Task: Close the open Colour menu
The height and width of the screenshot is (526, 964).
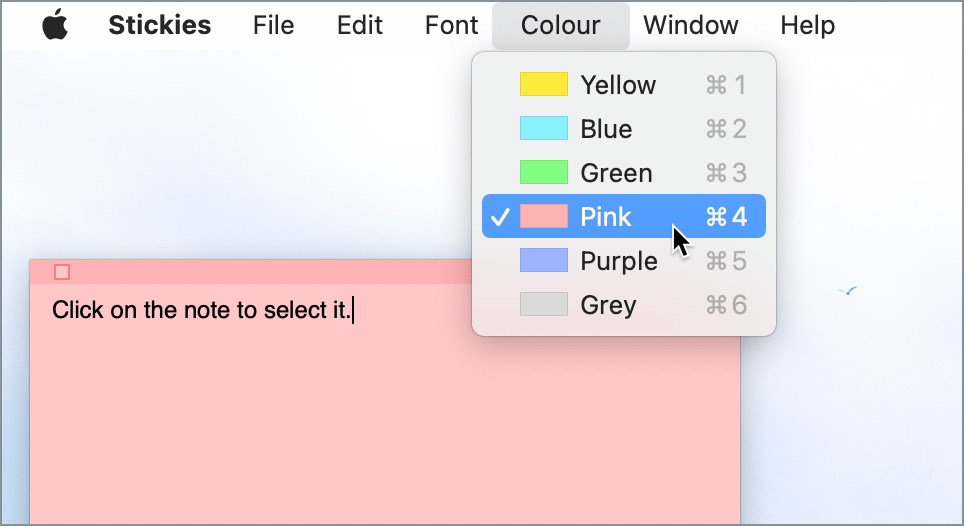Action: tap(560, 26)
